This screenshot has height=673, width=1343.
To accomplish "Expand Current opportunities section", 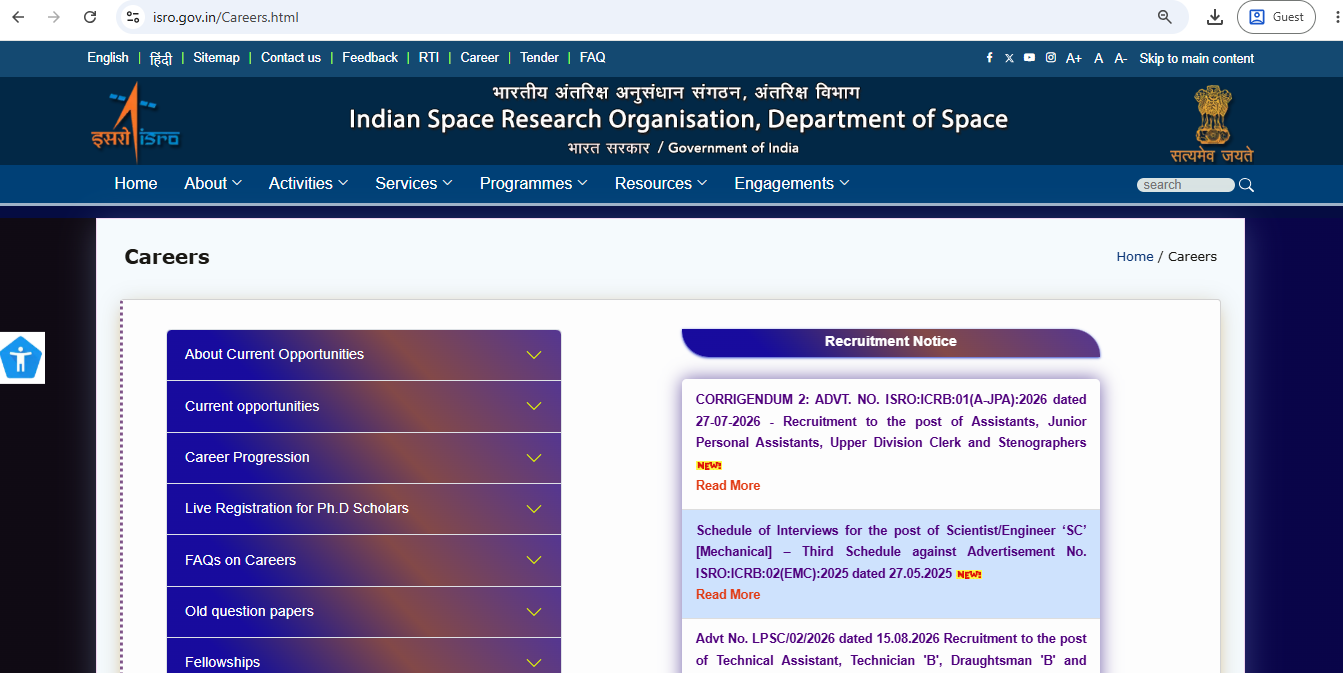I will pyautogui.click(x=364, y=406).
